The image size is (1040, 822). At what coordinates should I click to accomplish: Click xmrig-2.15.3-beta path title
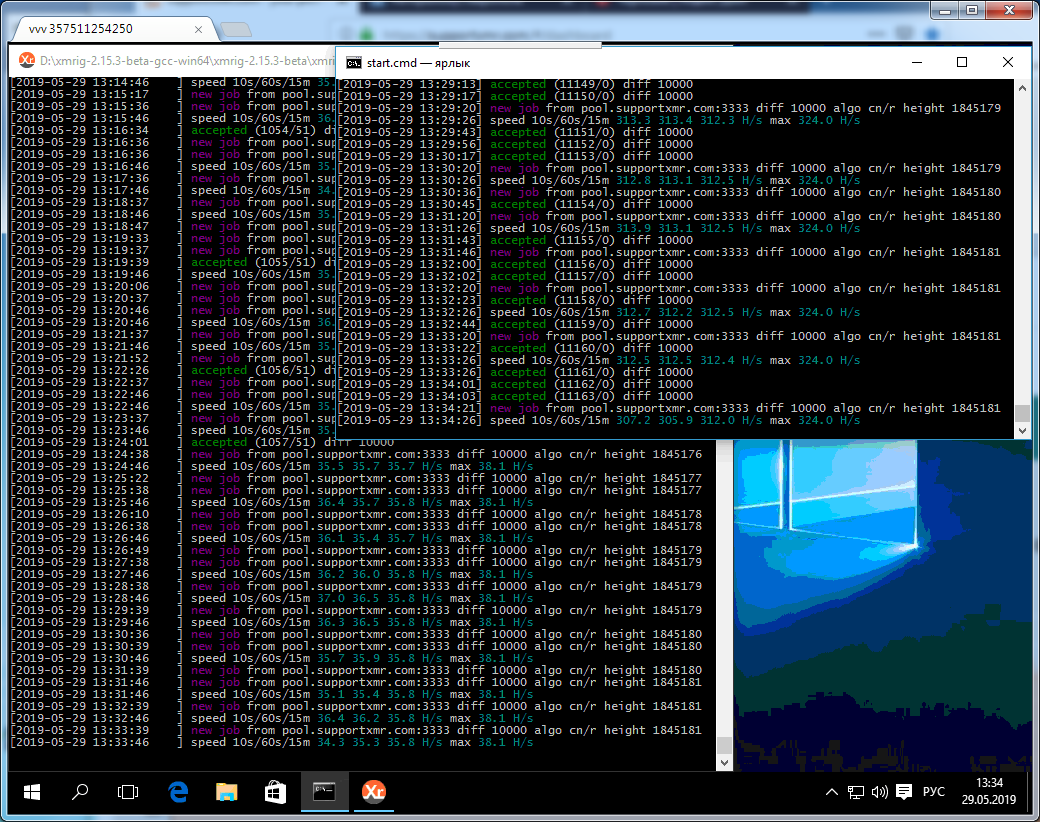(x=186, y=61)
